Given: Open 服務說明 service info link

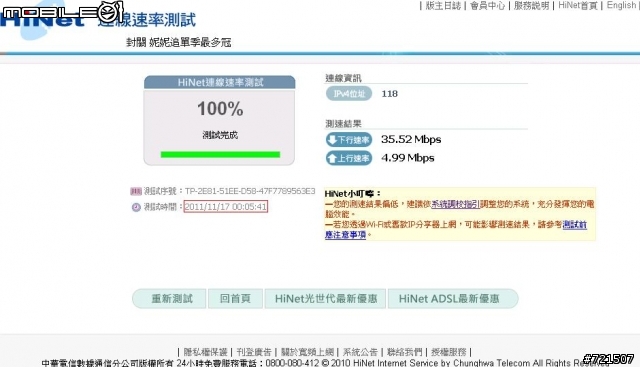Looking at the screenshot, I should 531,6.
